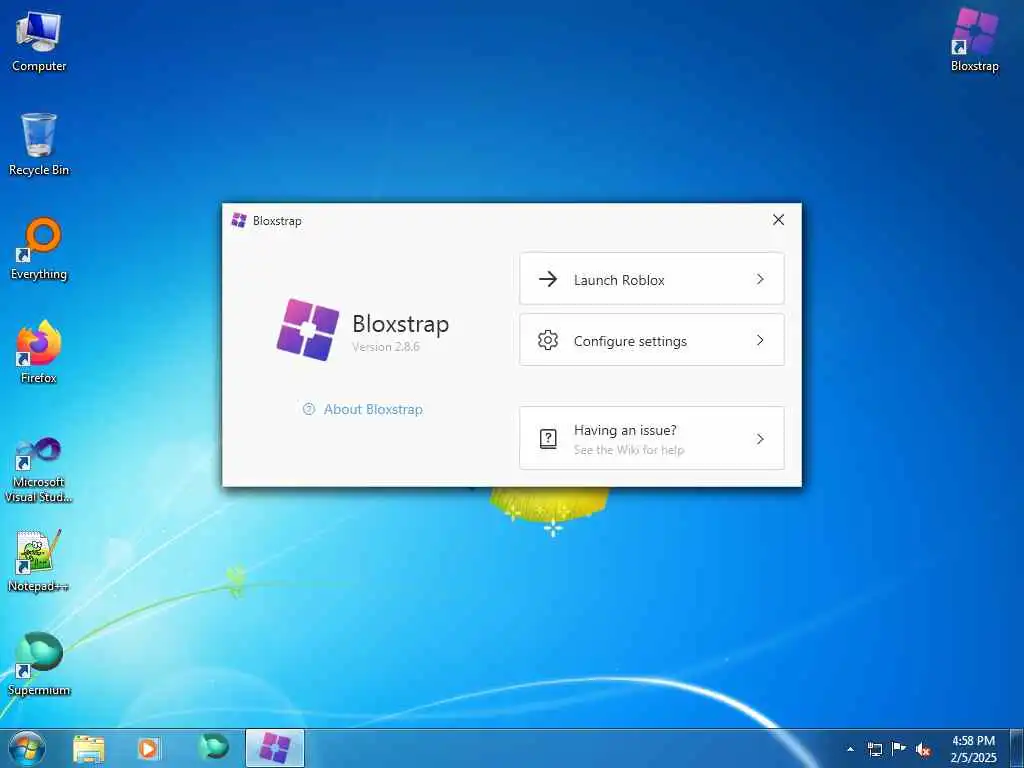Click the Bloxstrap title bar icon

239,220
